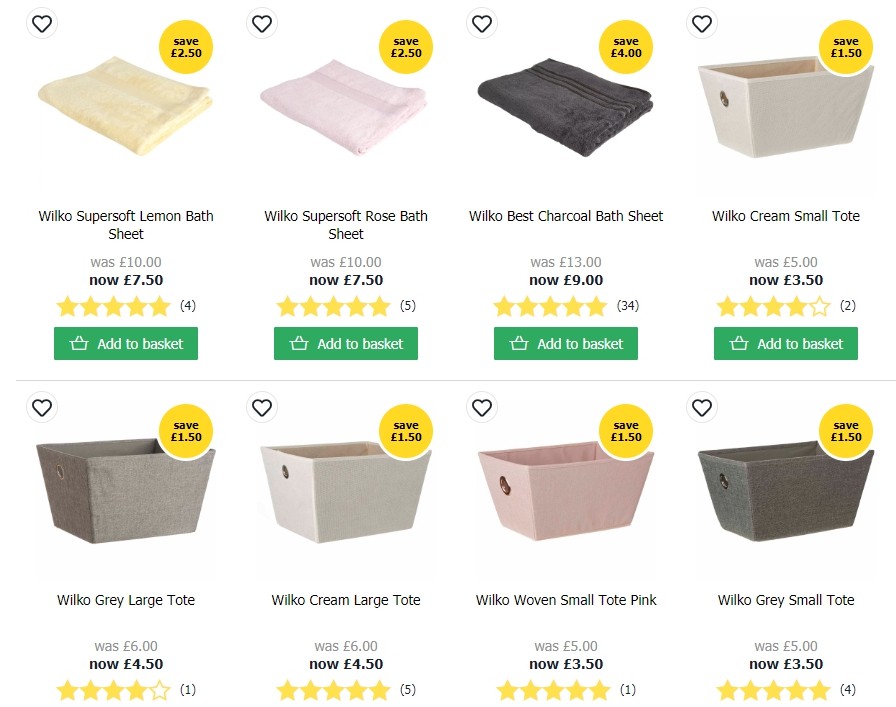
Task: Add the Rose Bath Sheet to basket
Action: click(x=345, y=343)
